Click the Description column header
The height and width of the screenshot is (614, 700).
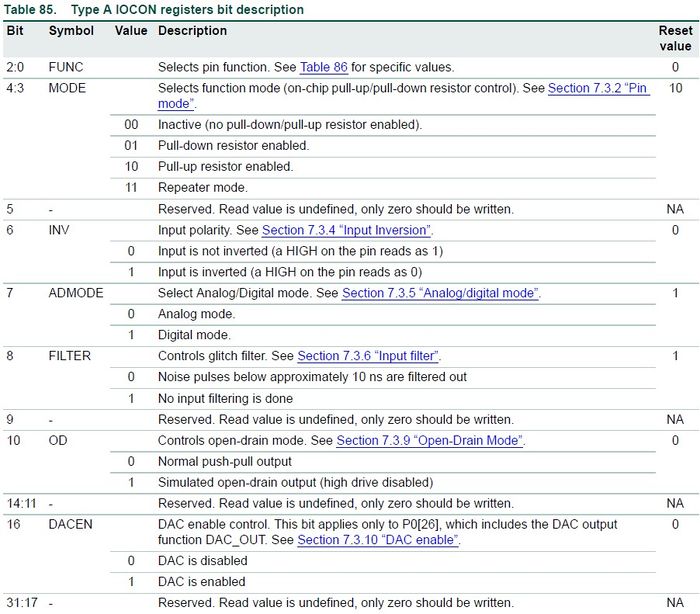192,30
